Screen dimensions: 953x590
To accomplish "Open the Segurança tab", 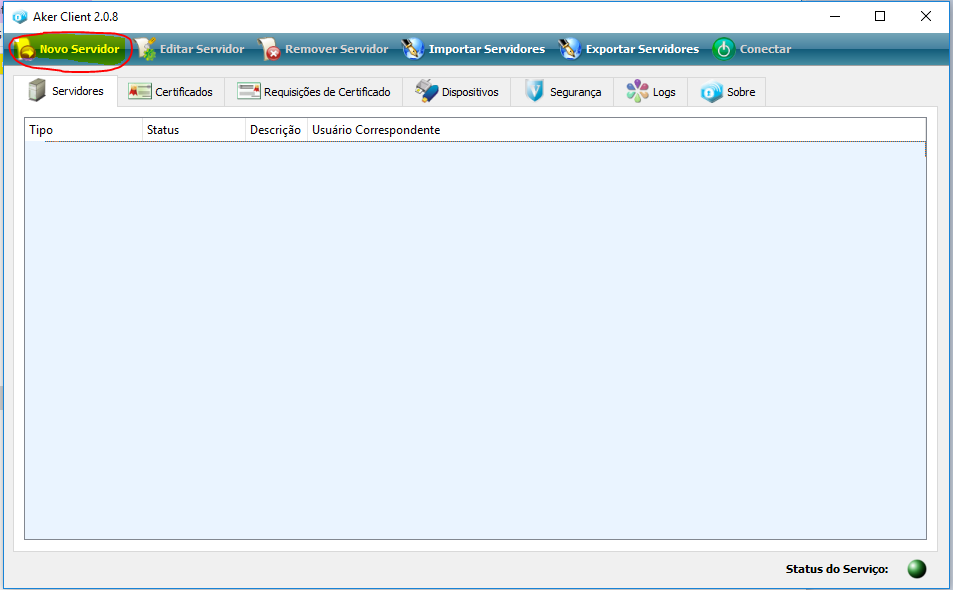I will pyautogui.click(x=563, y=92).
